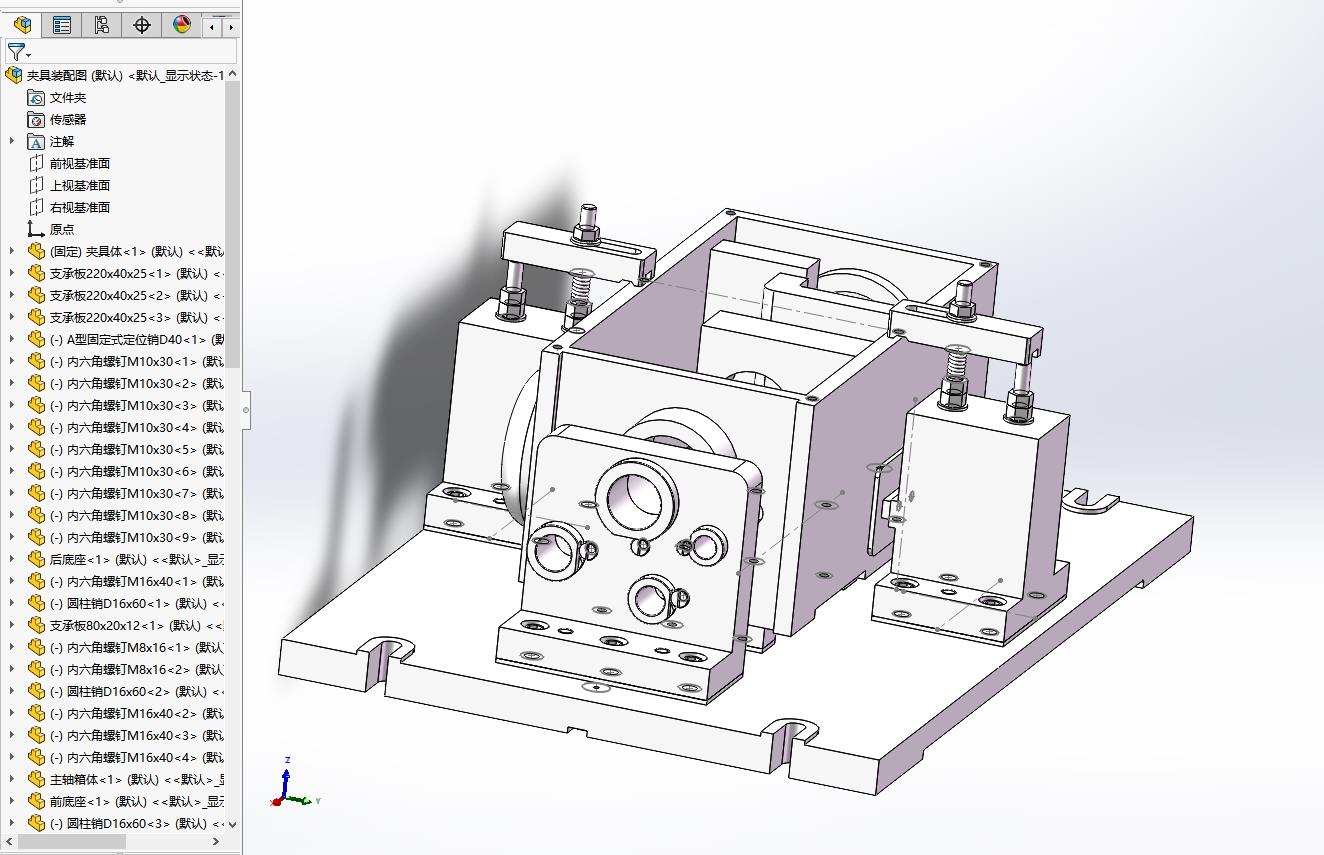The width and height of the screenshot is (1324, 855).
Task: Select the 右视基准面 plane icon
Action: pyautogui.click(x=36, y=207)
